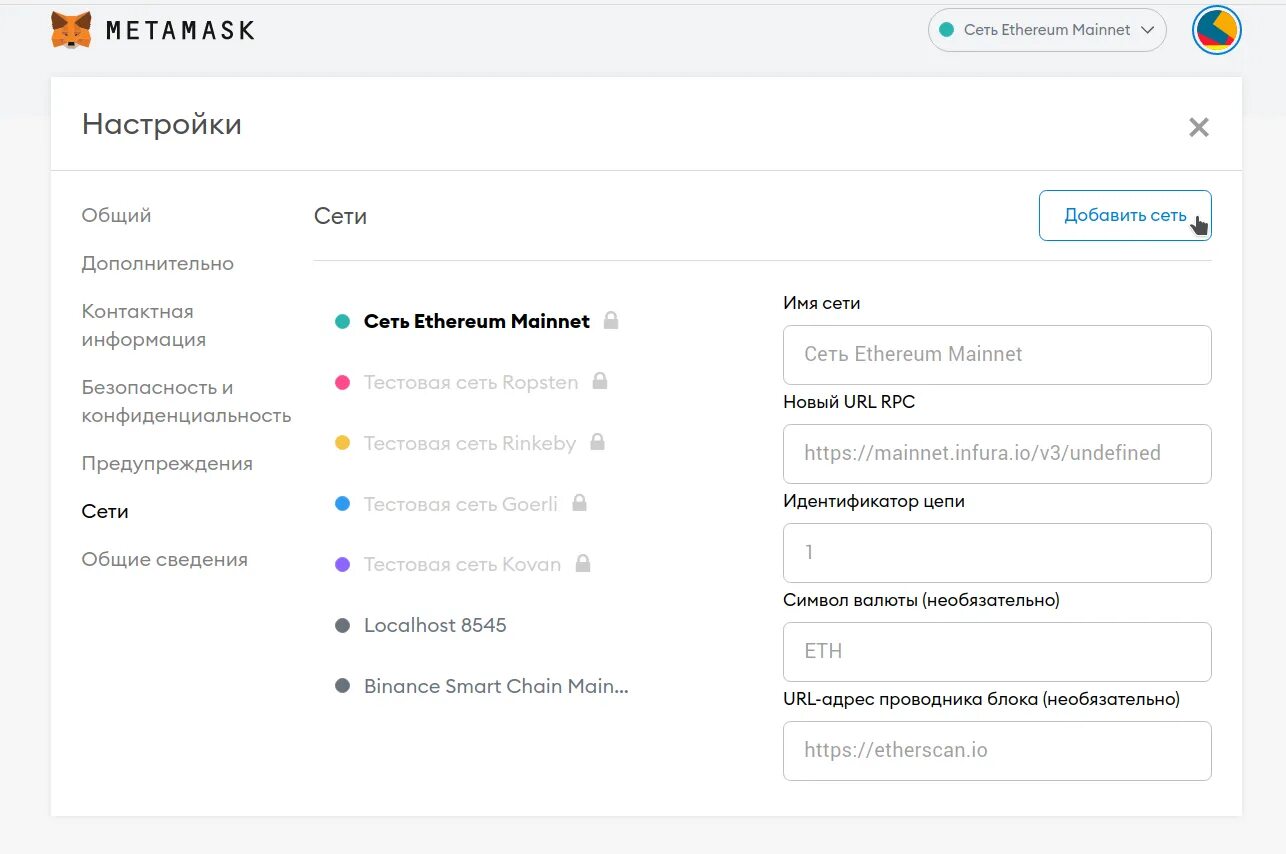Click the lock icon beside Goerli network
The image size is (1286, 854).
pos(579,503)
